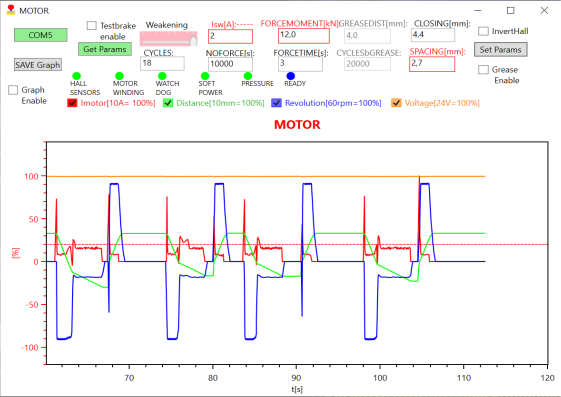Enable the Graph Enable checkbox
The height and width of the screenshot is (397, 561).
tap(13, 90)
